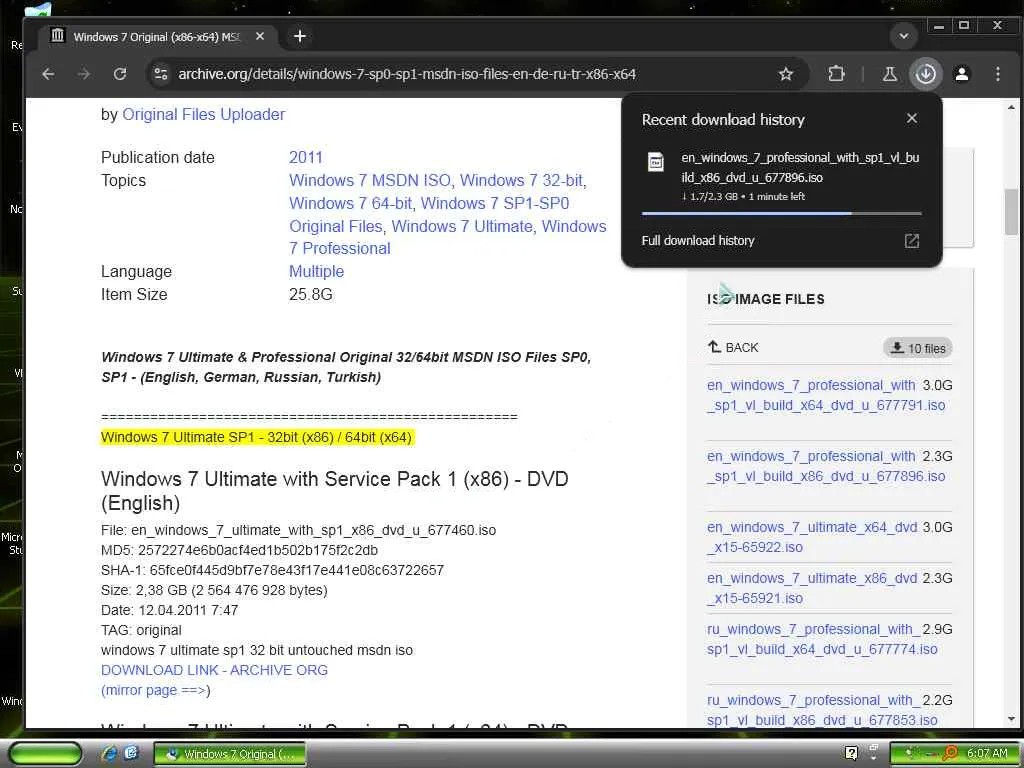Download en_windows_7_ultimate_x86 x15-65921 iso
Screen dimensions: 1024x768
tap(812, 588)
